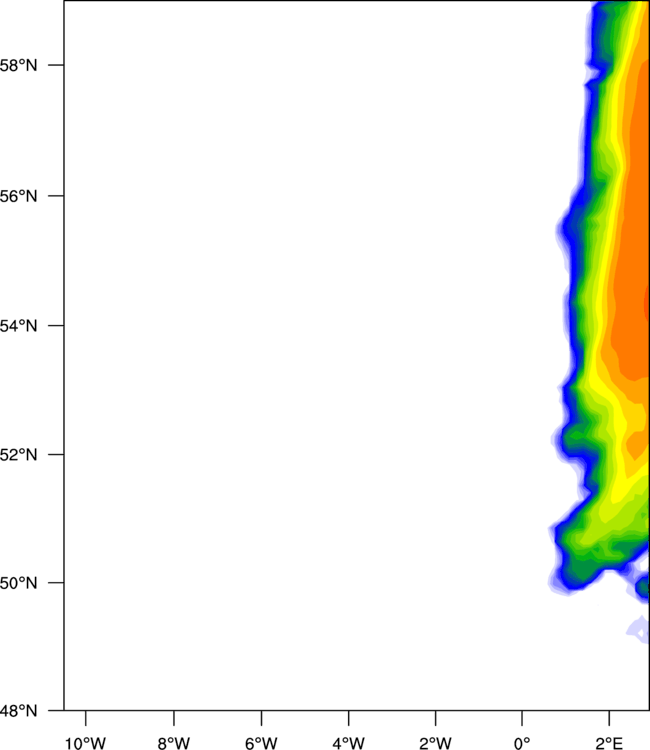
Task: Click the 58°N latitude label
Action: click(18, 65)
